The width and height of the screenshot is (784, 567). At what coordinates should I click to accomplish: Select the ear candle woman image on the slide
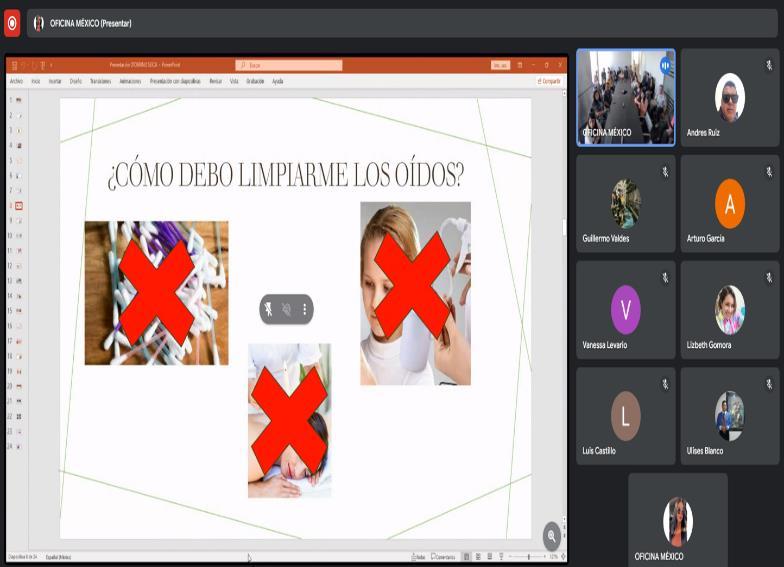coord(416,294)
